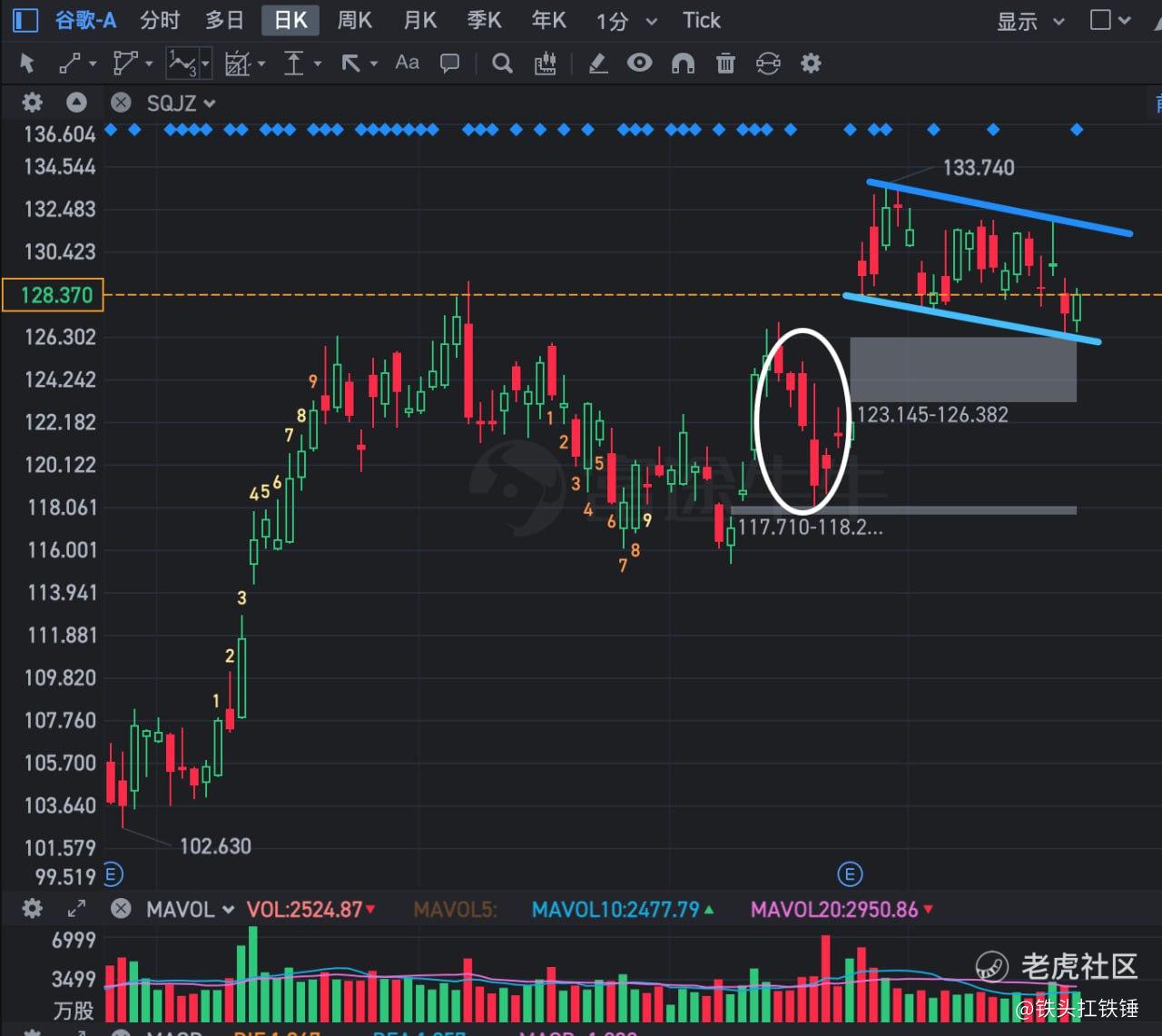Click the left earnings E marker
Screen dimensions: 1162x1036
pyautogui.click(x=113, y=874)
